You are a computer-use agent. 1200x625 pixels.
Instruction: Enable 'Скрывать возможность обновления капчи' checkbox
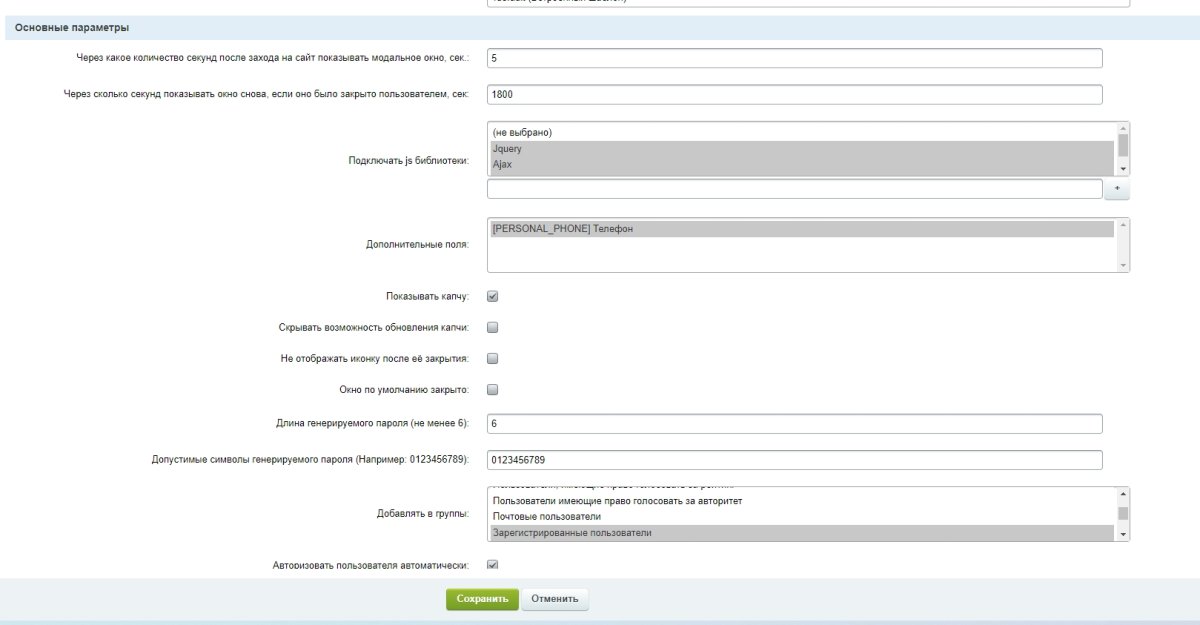click(x=492, y=327)
